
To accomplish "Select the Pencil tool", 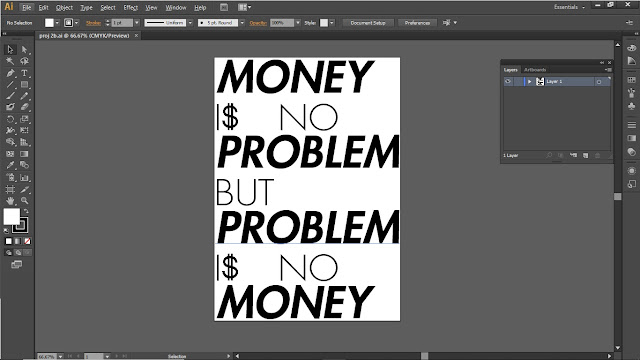I will (x=24, y=96).
